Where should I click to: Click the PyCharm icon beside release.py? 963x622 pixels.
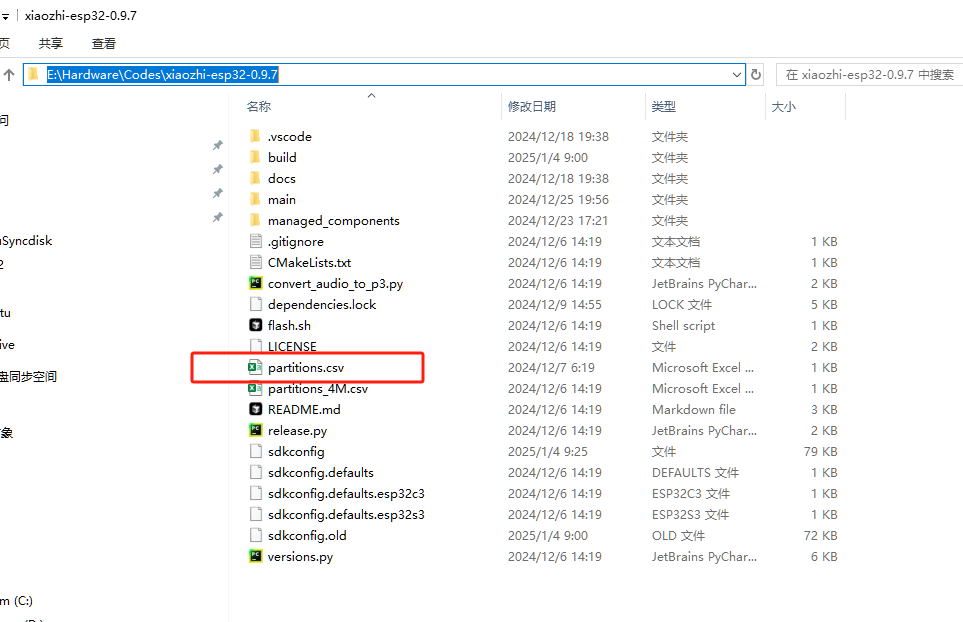(x=255, y=430)
